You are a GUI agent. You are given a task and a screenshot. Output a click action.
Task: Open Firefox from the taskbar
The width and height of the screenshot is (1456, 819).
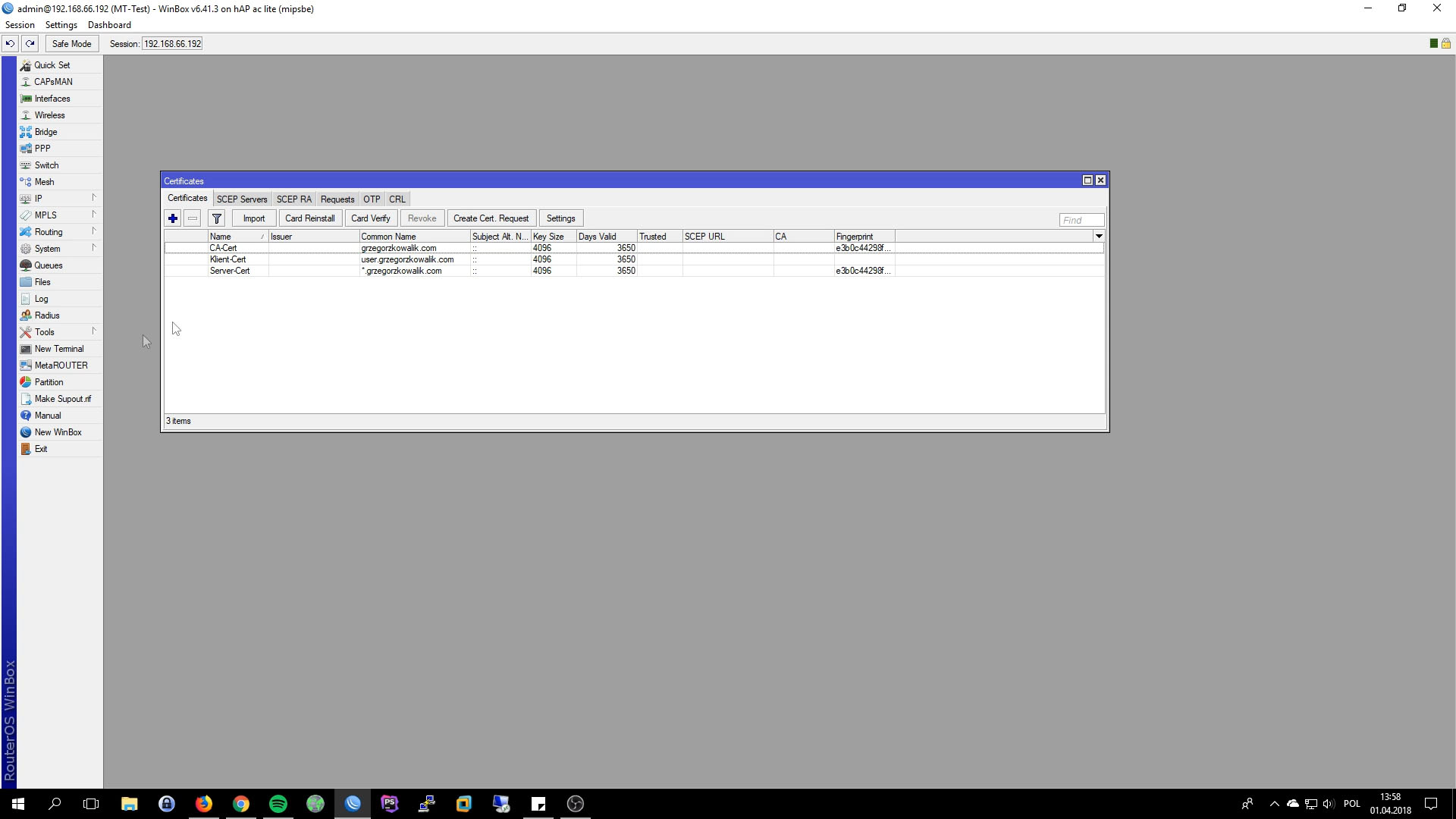click(204, 804)
